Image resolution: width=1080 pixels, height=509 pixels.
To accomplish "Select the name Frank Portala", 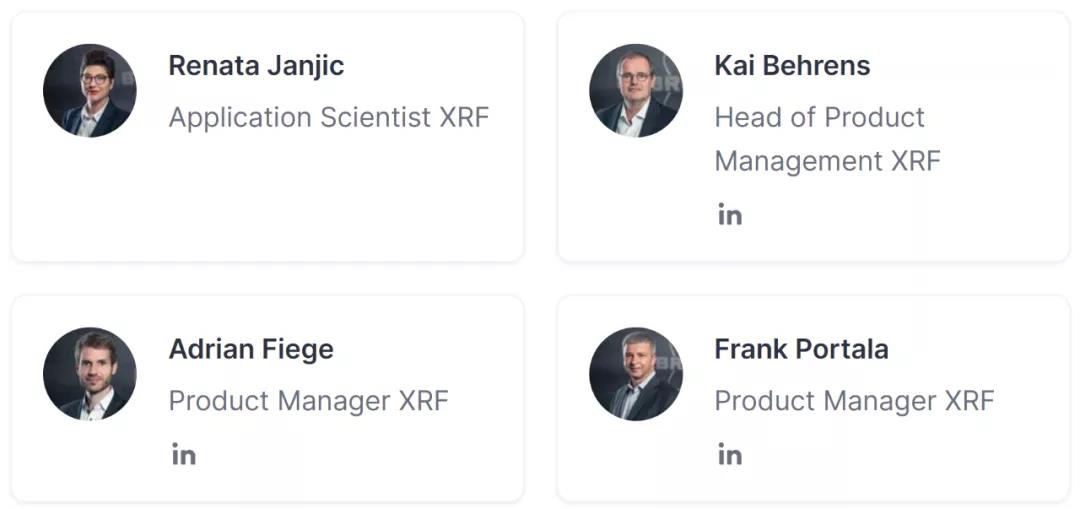I will tap(801, 350).
